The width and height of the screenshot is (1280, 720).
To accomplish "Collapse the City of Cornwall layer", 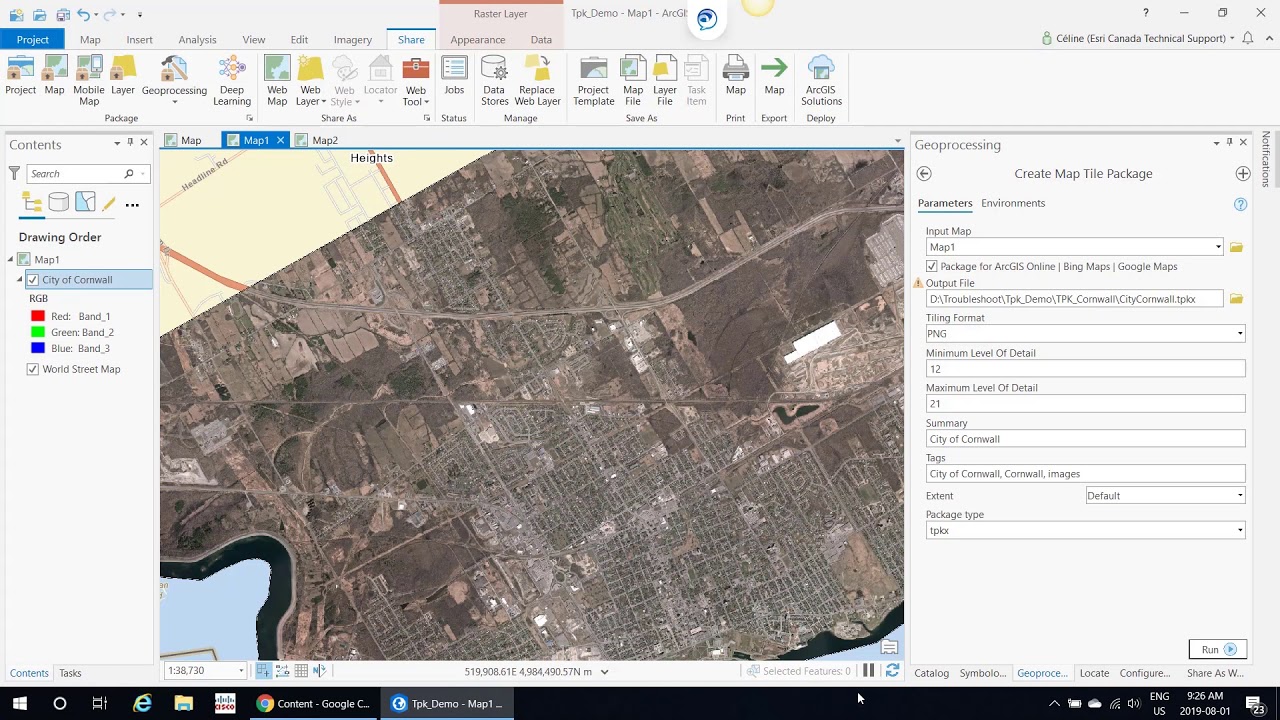I will (x=19, y=280).
